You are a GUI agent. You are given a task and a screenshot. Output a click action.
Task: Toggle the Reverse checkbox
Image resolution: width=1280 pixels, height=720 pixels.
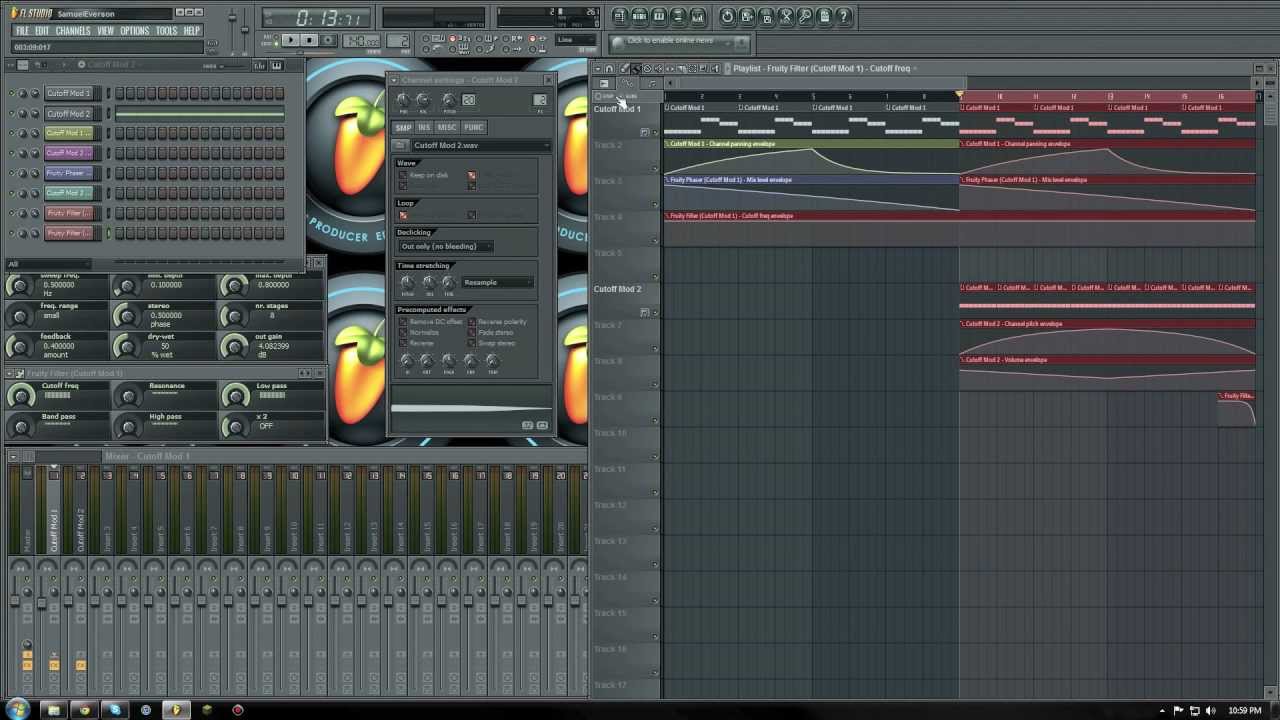[403, 344]
